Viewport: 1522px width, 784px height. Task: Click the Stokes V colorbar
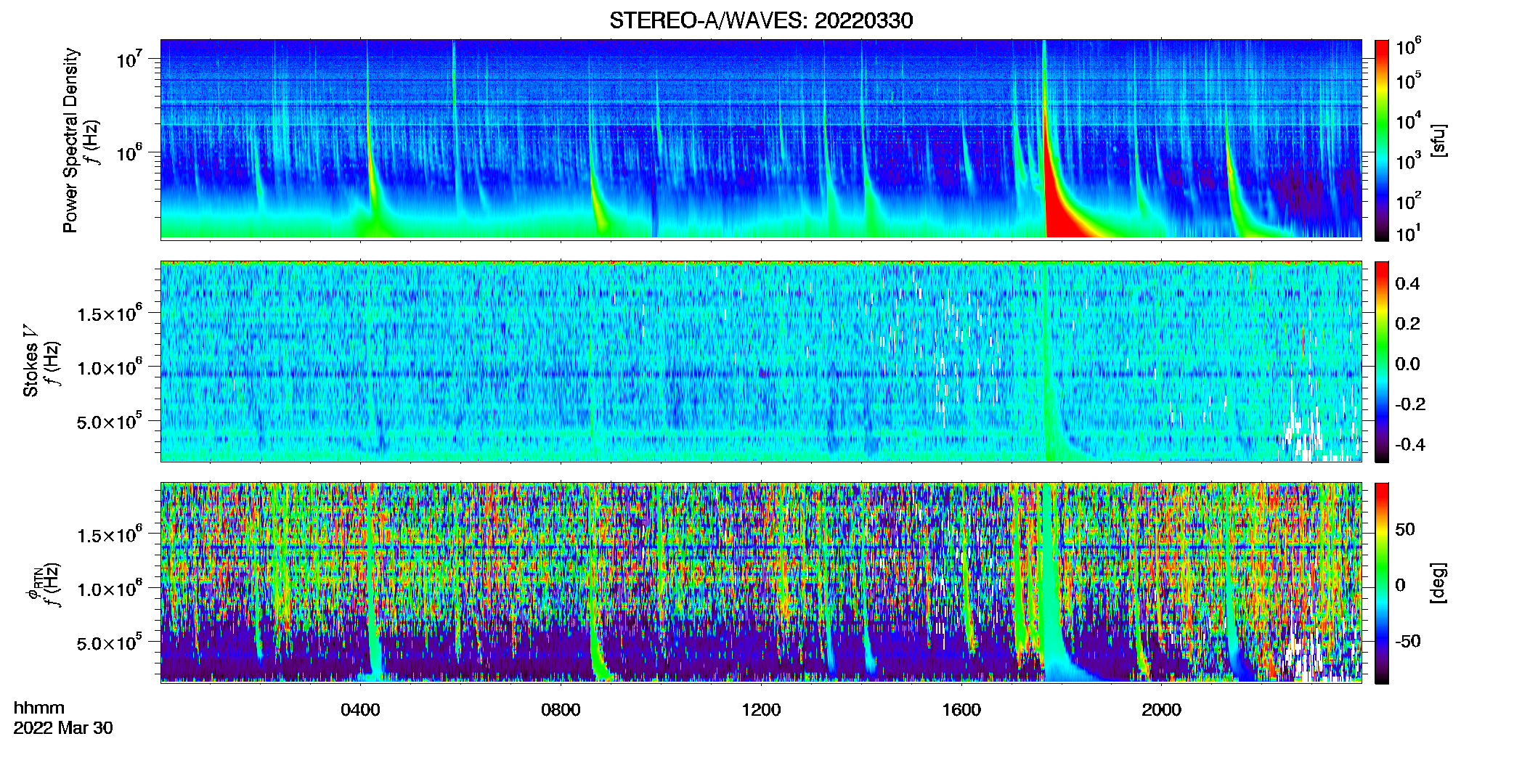pyautogui.click(x=1382, y=362)
